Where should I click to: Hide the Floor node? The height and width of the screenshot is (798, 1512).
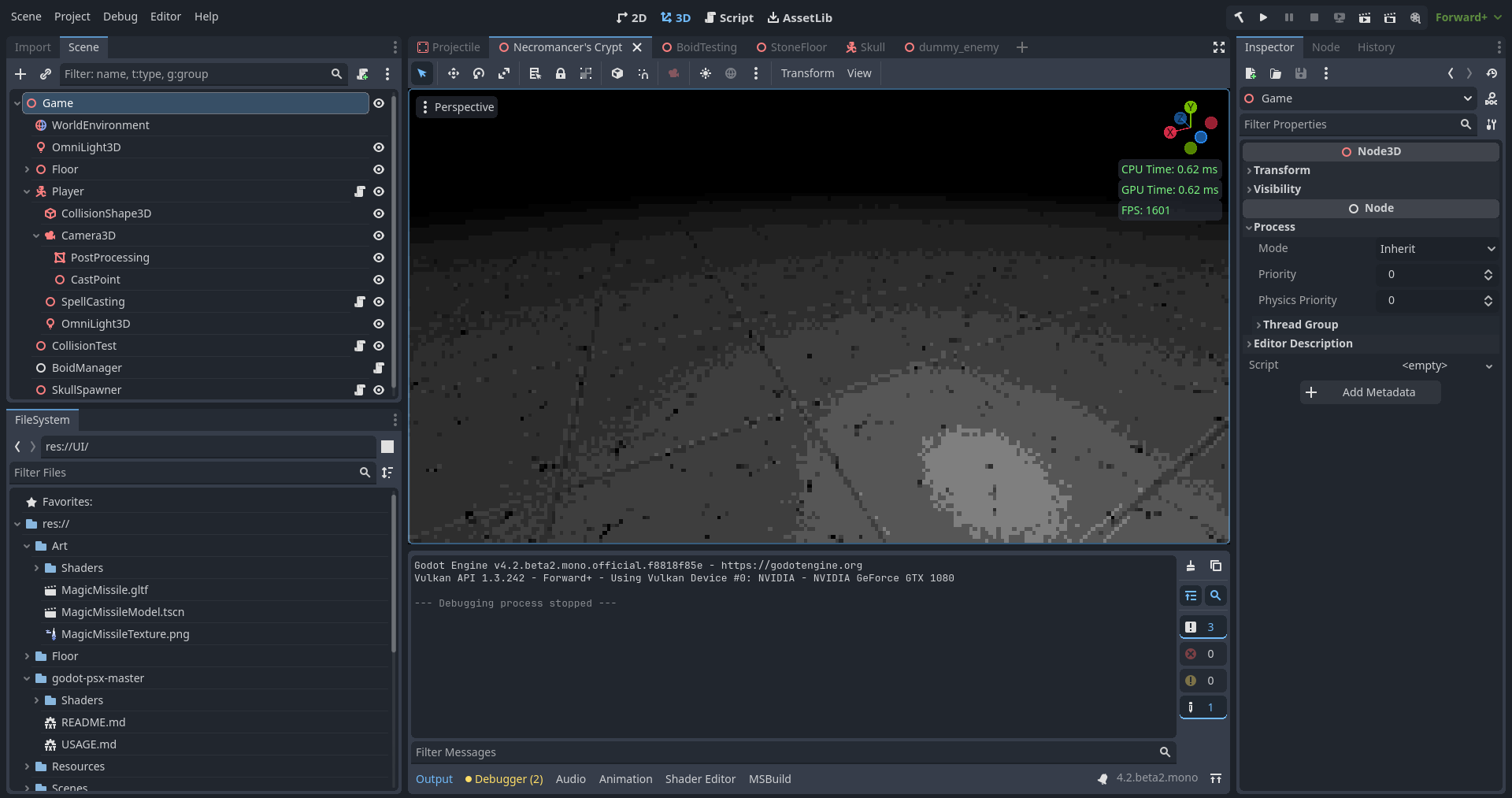379,169
